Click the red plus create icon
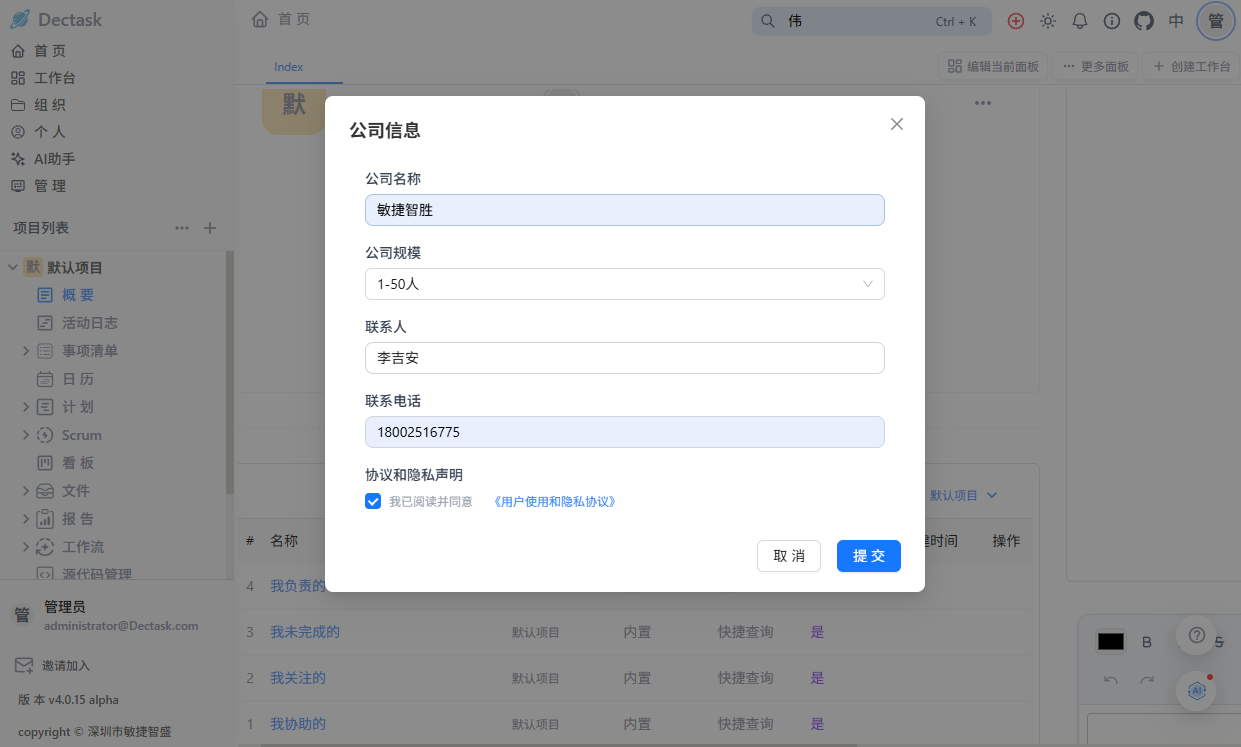Image resolution: width=1241 pixels, height=747 pixels. (x=1016, y=21)
